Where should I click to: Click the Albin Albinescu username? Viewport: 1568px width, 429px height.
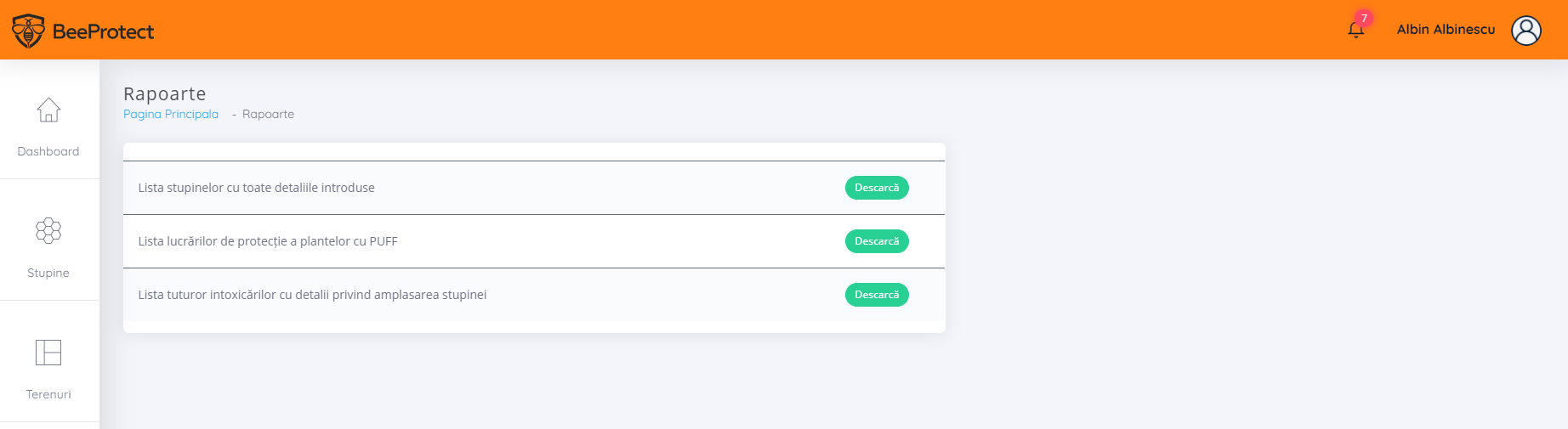point(1446,30)
